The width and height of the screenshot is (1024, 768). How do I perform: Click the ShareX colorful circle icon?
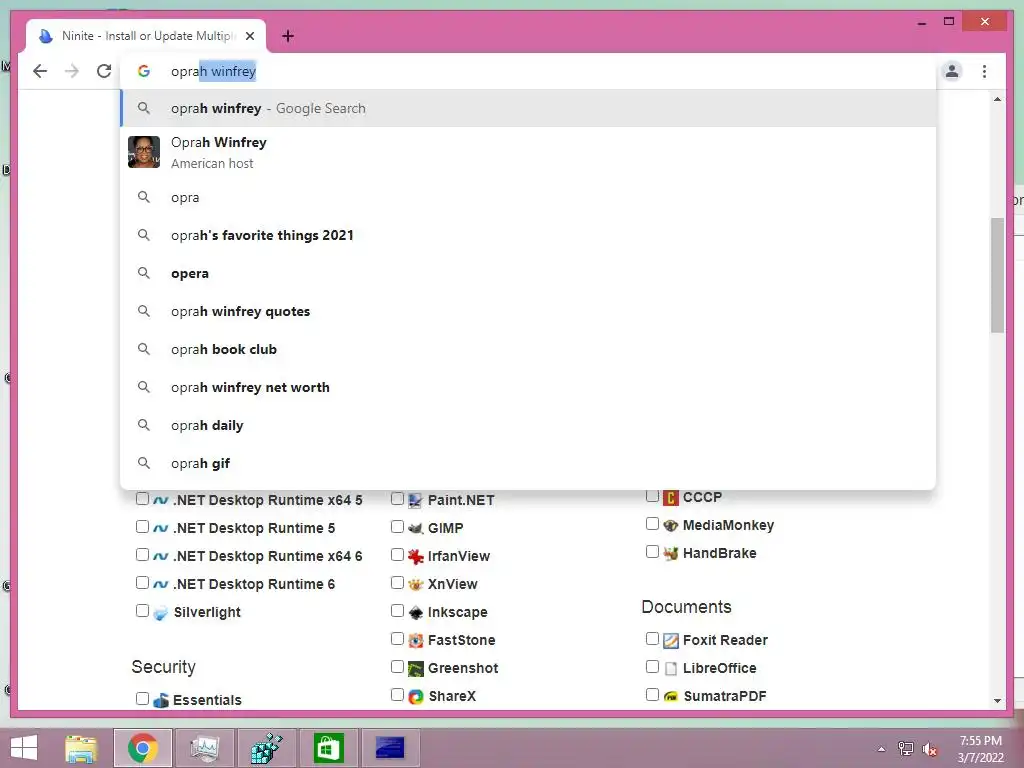415,697
